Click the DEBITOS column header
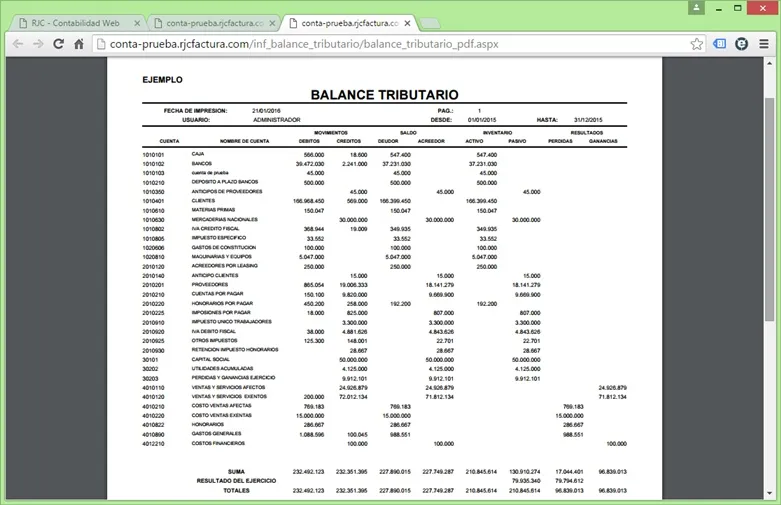The image size is (781, 505). [x=309, y=141]
